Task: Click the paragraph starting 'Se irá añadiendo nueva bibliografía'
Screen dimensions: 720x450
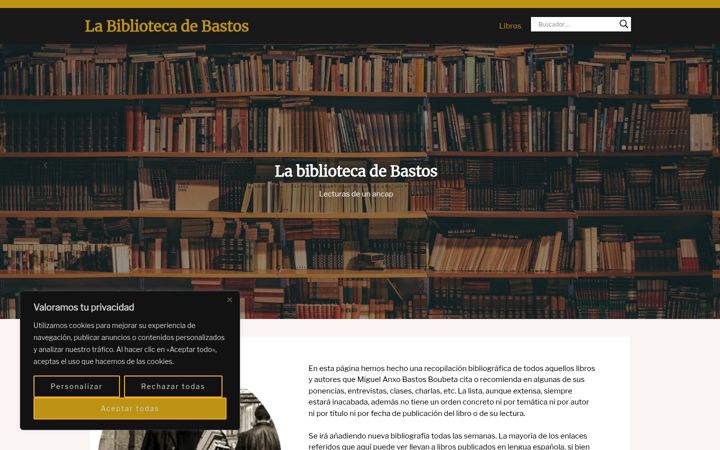Action: coord(449,440)
